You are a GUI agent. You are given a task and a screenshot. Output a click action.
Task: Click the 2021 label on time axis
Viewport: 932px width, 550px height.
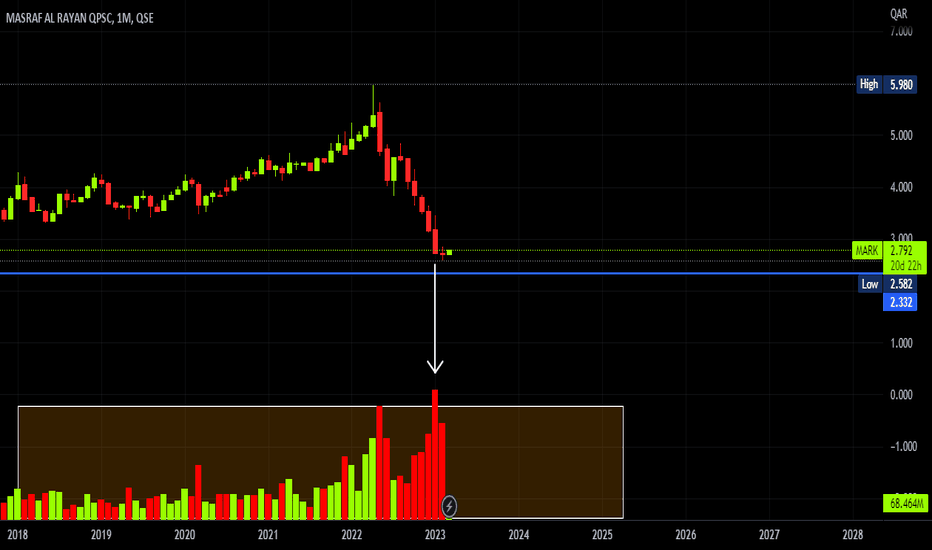point(268,535)
